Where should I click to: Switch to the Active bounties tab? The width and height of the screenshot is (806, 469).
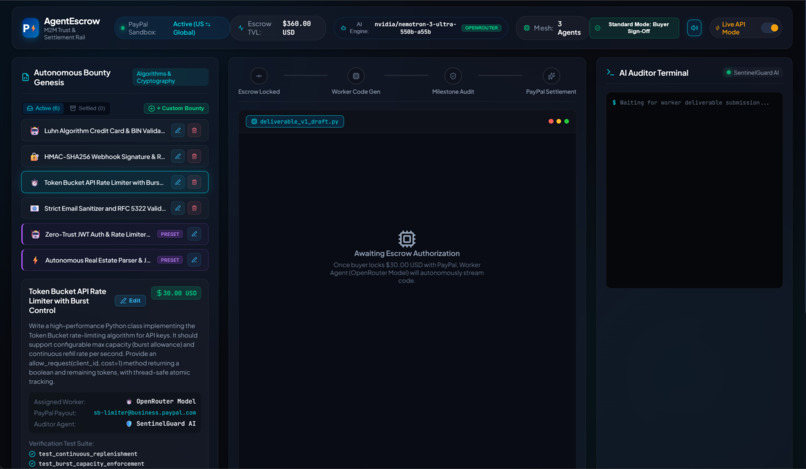pos(44,108)
